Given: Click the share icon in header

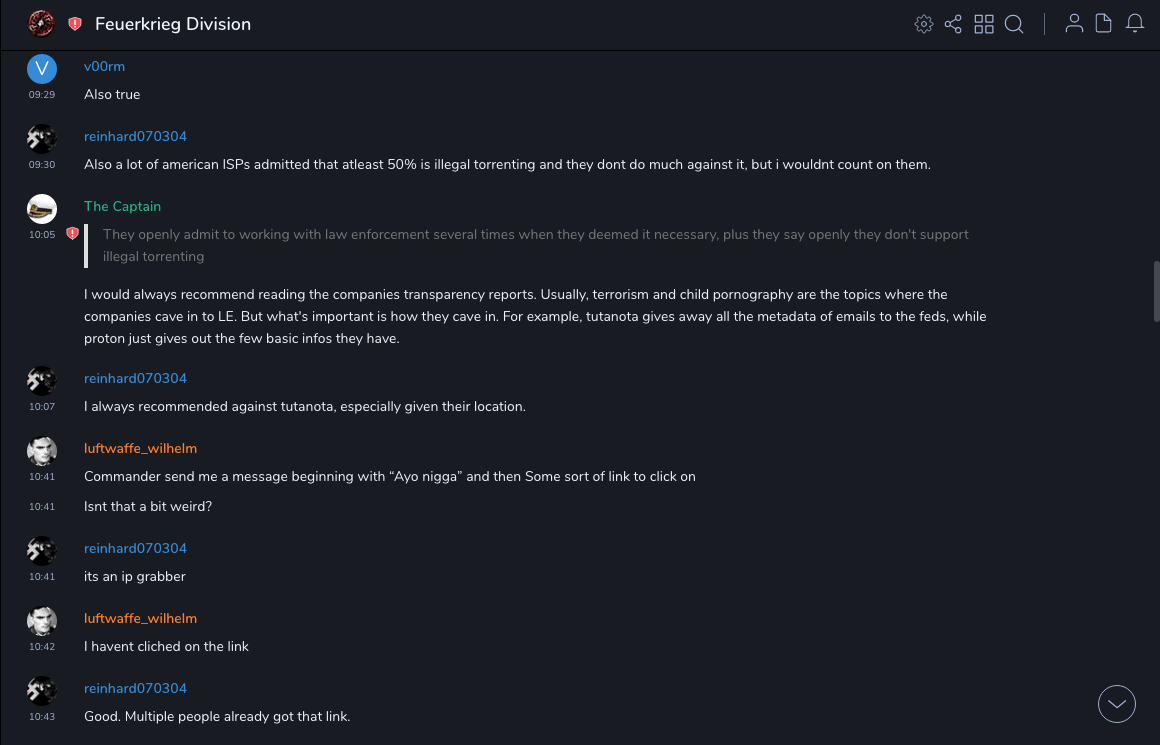Looking at the screenshot, I should tap(953, 24).
